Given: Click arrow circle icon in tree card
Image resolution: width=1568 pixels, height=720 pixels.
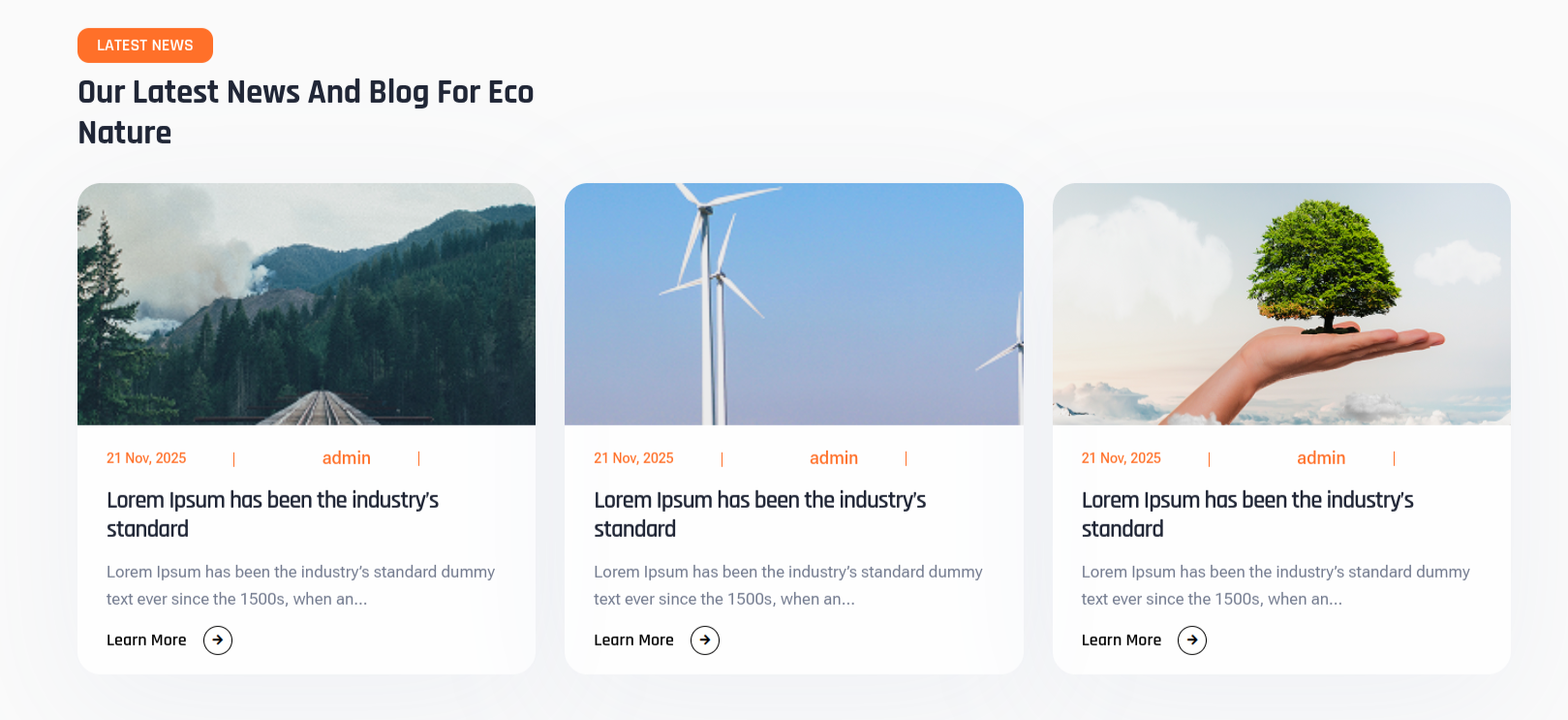Looking at the screenshot, I should pos(1192,641).
